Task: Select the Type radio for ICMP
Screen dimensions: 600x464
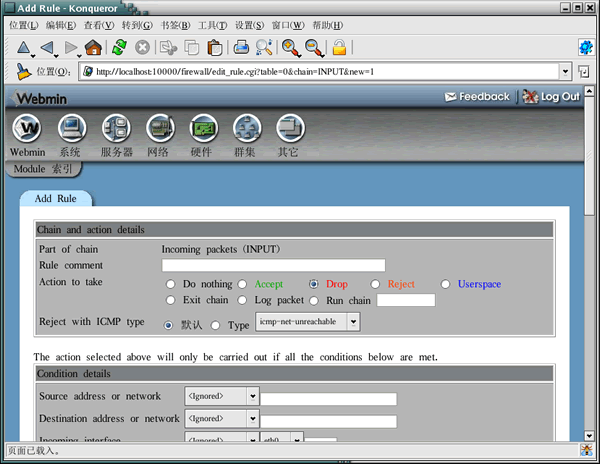Action: [x=215, y=326]
